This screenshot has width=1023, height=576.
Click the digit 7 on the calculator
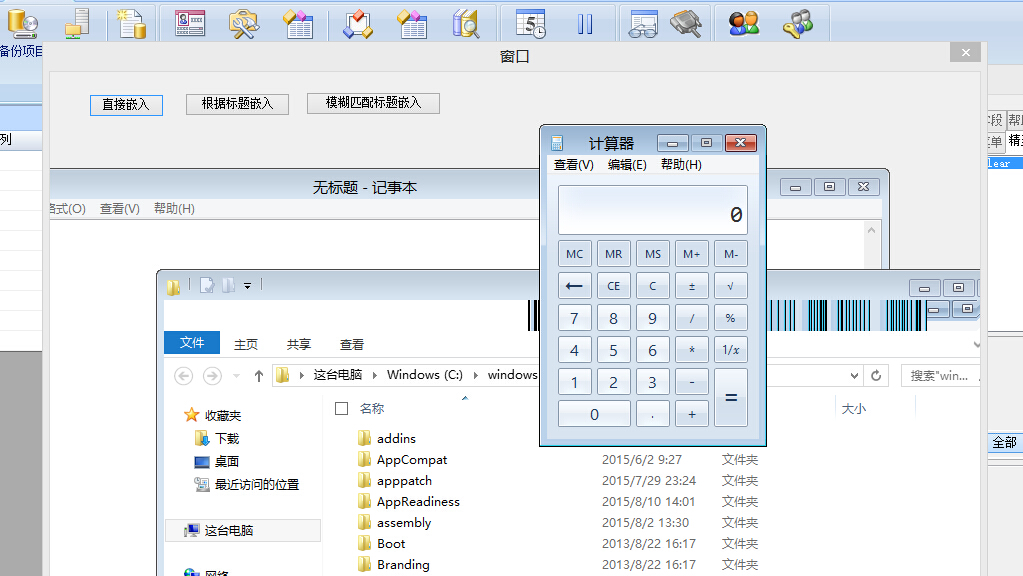point(575,318)
